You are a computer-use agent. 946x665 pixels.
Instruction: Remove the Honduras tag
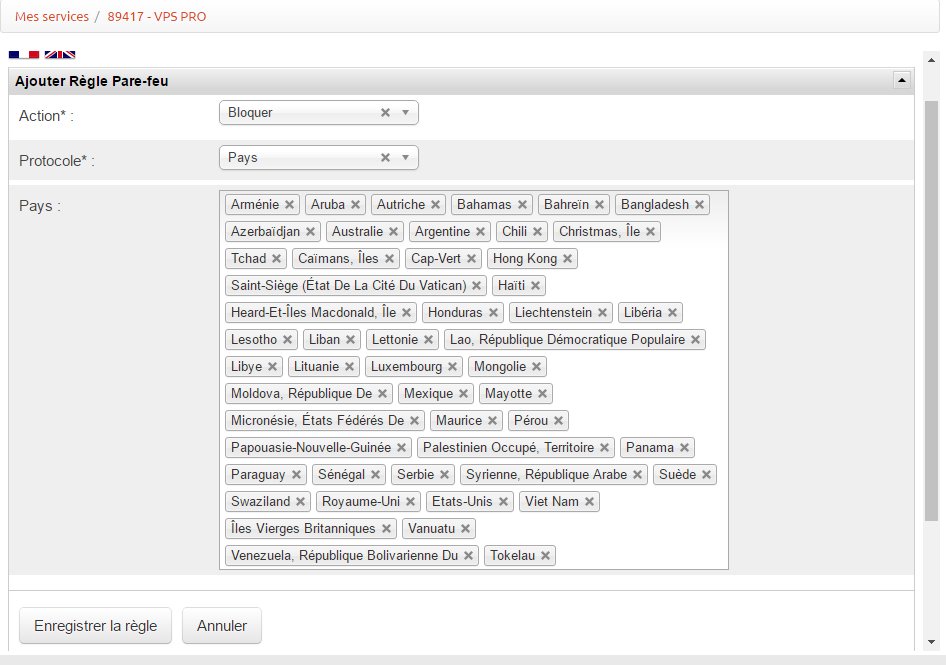[494, 313]
